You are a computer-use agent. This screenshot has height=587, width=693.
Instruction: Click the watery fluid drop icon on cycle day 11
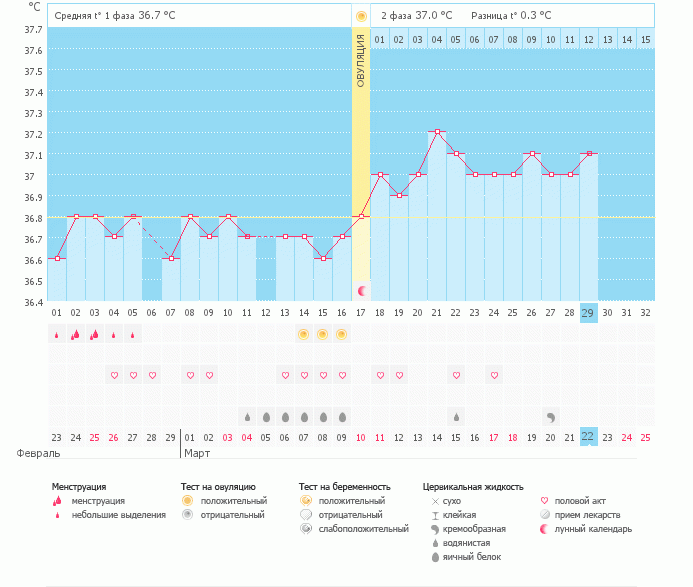pos(246,416)
